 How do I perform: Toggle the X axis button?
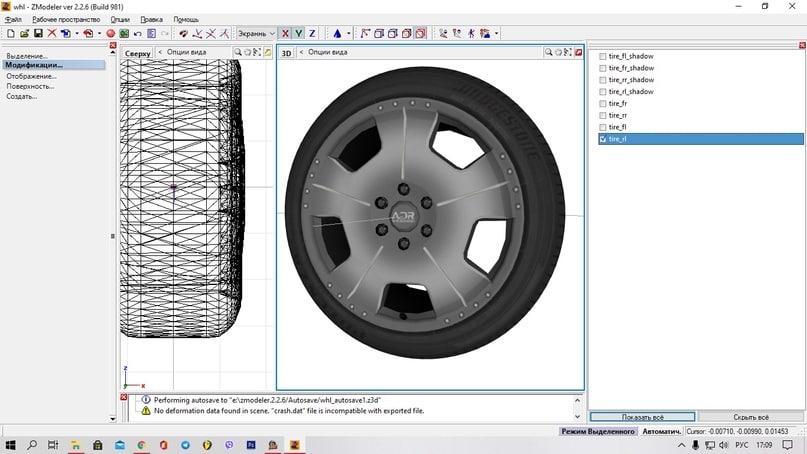point(285,33)
